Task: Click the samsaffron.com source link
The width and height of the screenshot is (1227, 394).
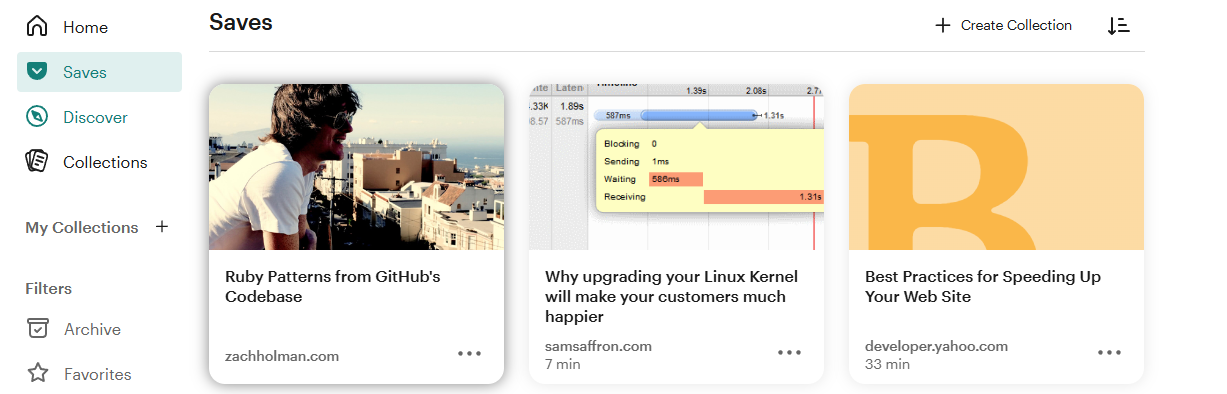Action: pyautogui.click(x=598, y=347)
